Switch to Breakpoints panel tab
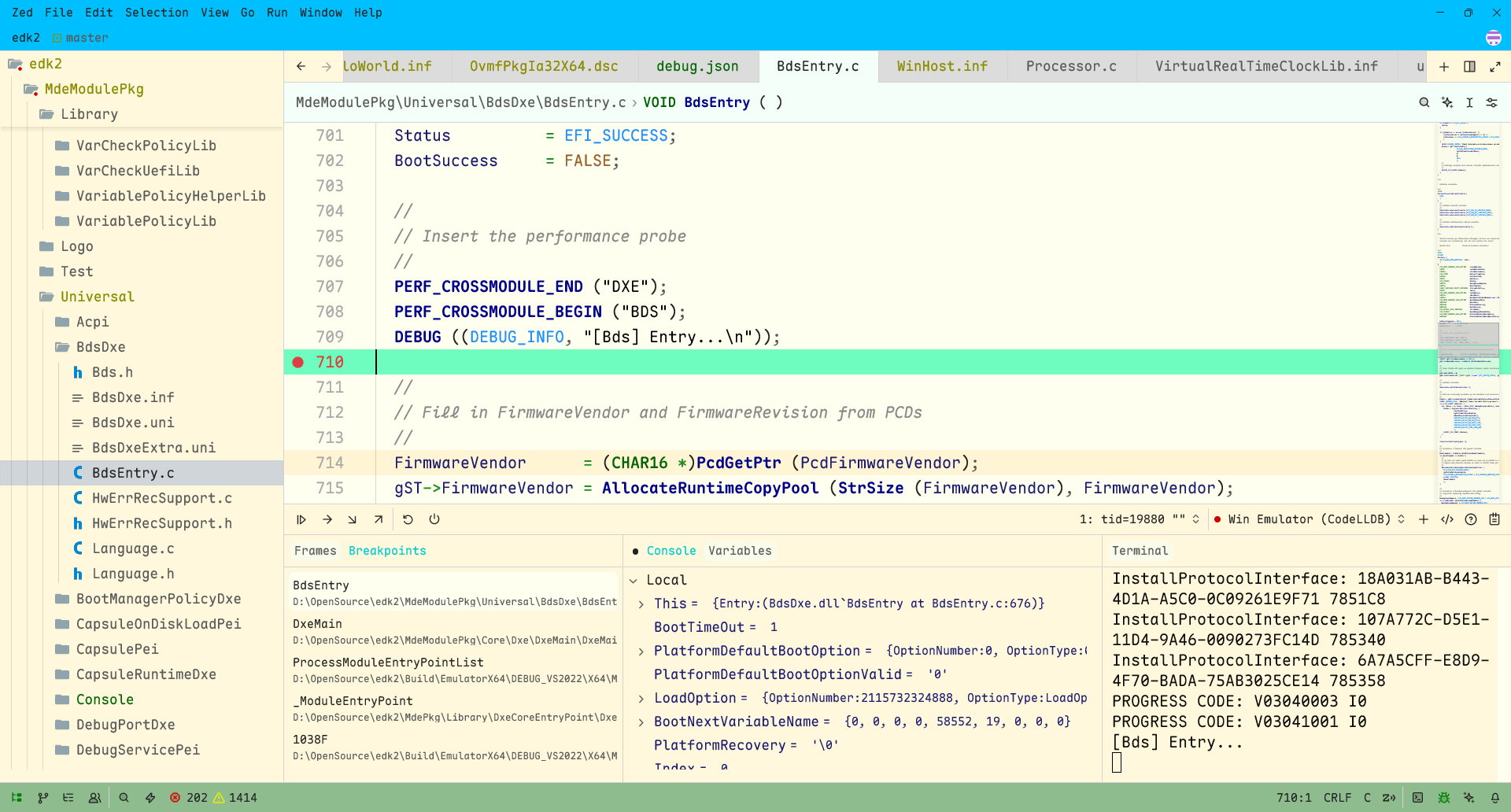The height and width of the screenshot is (812, 1511). coord(387,551)
